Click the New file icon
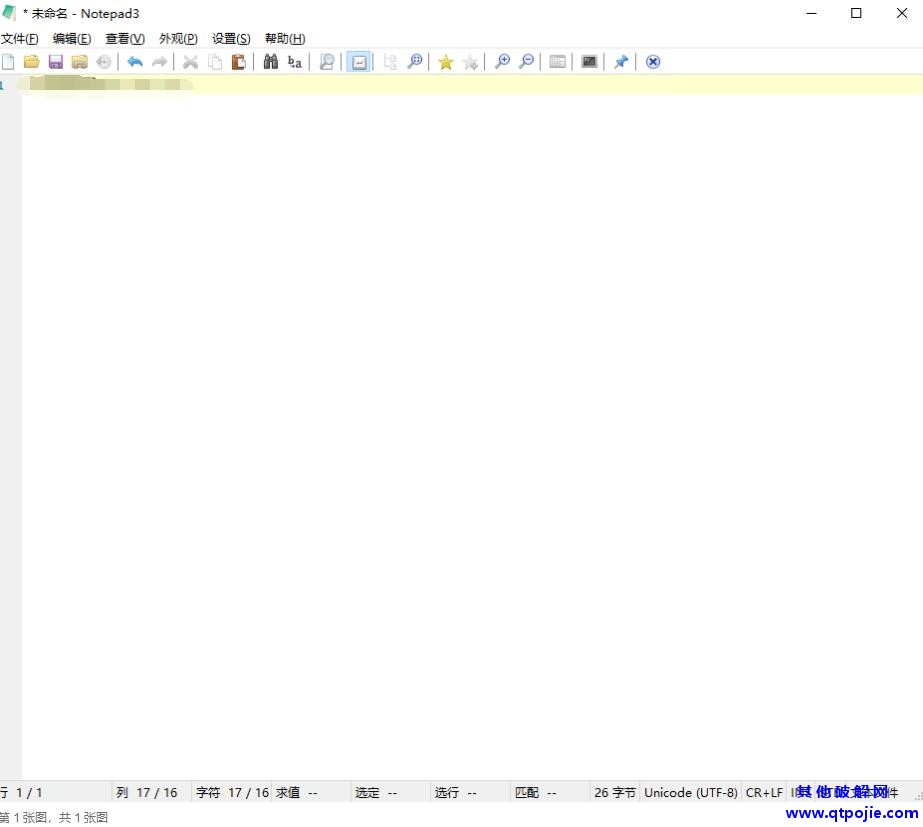Screen dimensions: 923x827 (8, 62)
